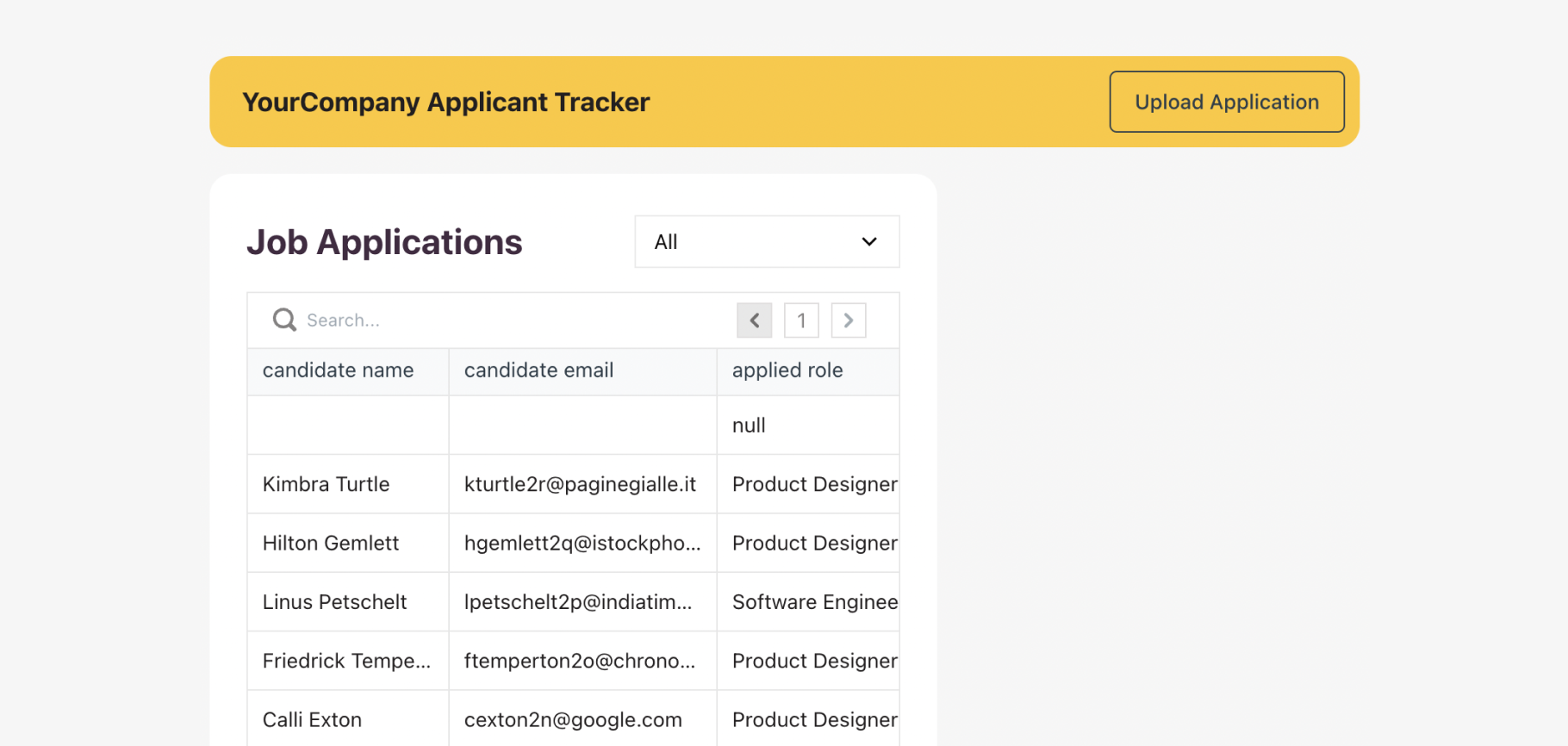Select the Linus Petschelt name cell
Viewport: 1568px width, 746px height.
[x=348, y=602]
